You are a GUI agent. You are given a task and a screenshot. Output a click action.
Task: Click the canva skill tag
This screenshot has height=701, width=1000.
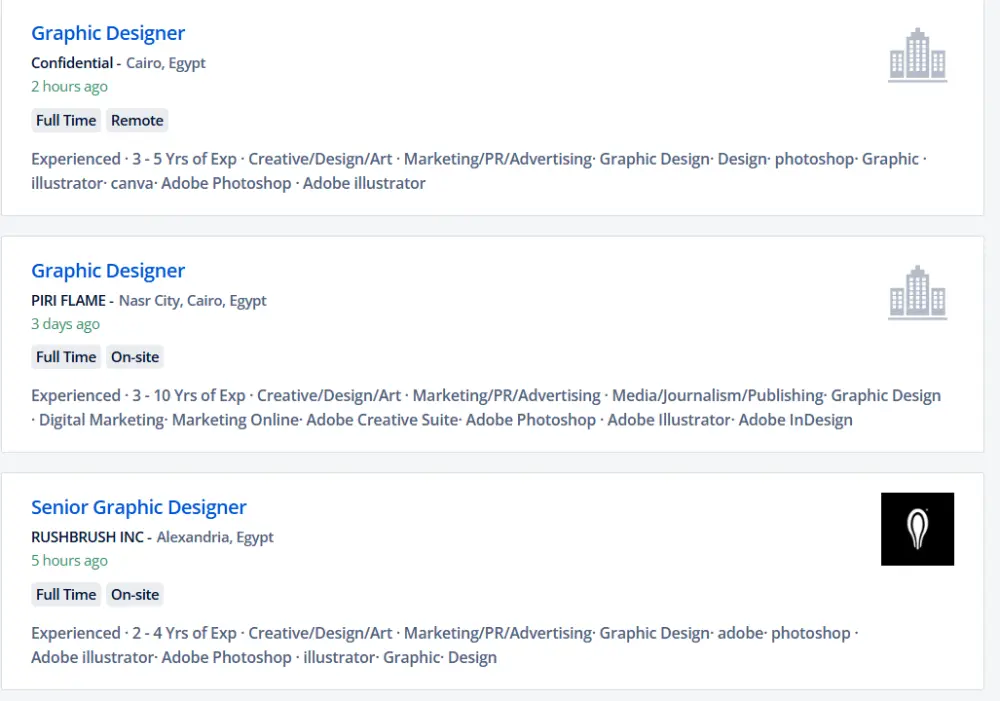pyautogui.click(x=131, y=184)
